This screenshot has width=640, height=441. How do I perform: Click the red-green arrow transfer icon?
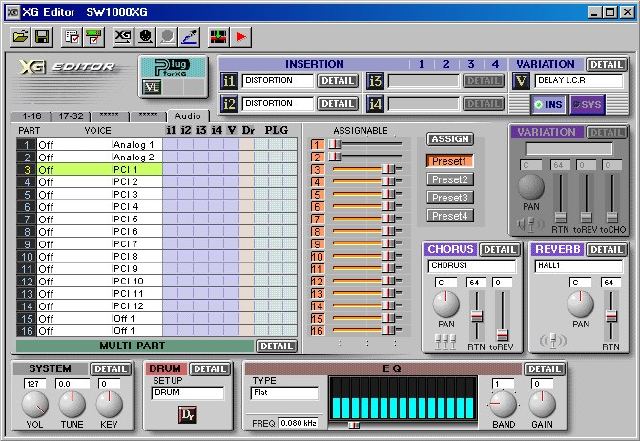pyautogui.click(x=219, y=37)
